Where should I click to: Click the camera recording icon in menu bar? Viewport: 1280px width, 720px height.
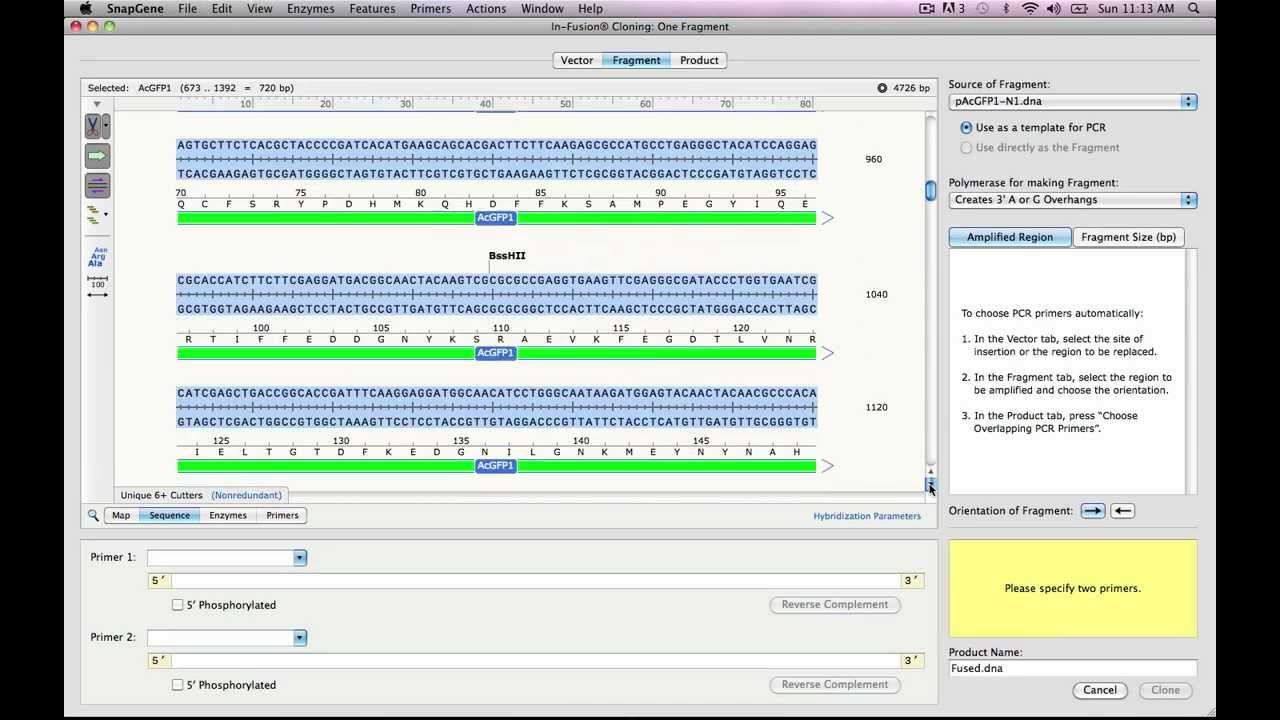(927, 8)
